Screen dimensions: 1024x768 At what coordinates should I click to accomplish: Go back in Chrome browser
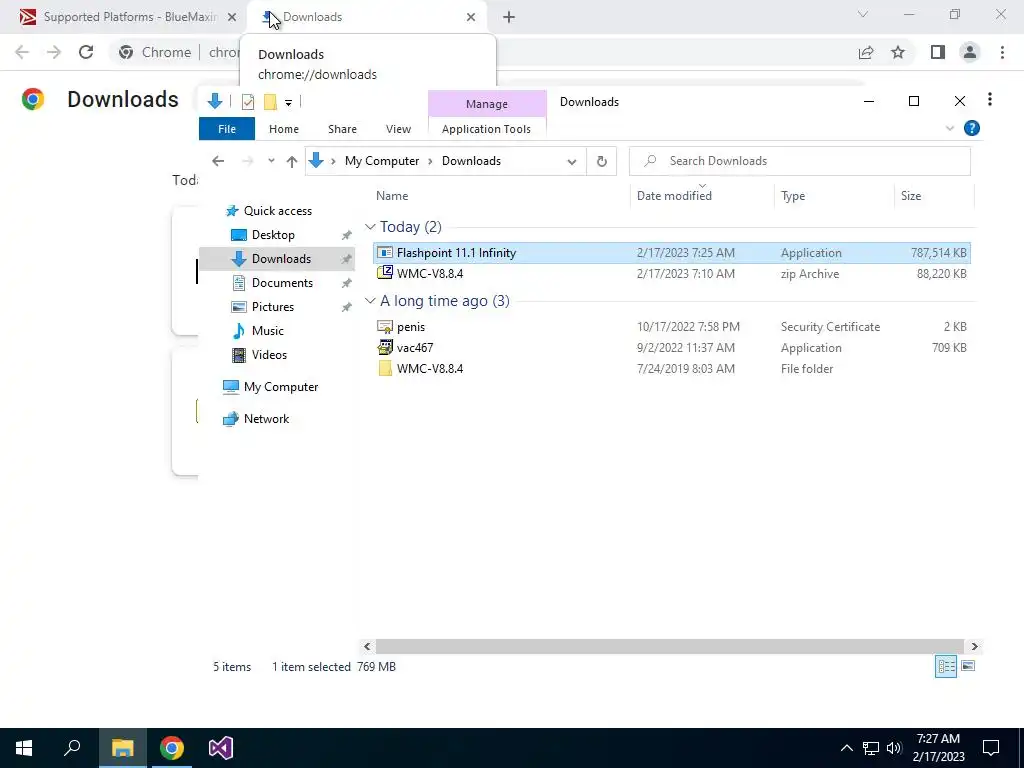click(x=22, y=52)
